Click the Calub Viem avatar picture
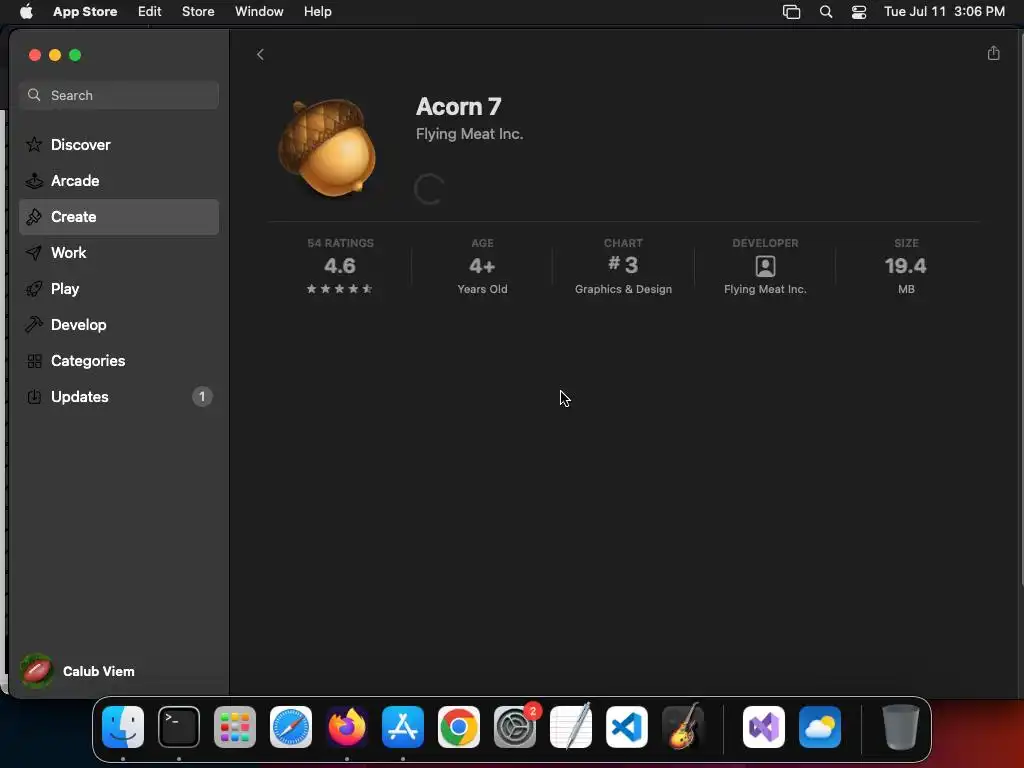 [x=37, y=671]
